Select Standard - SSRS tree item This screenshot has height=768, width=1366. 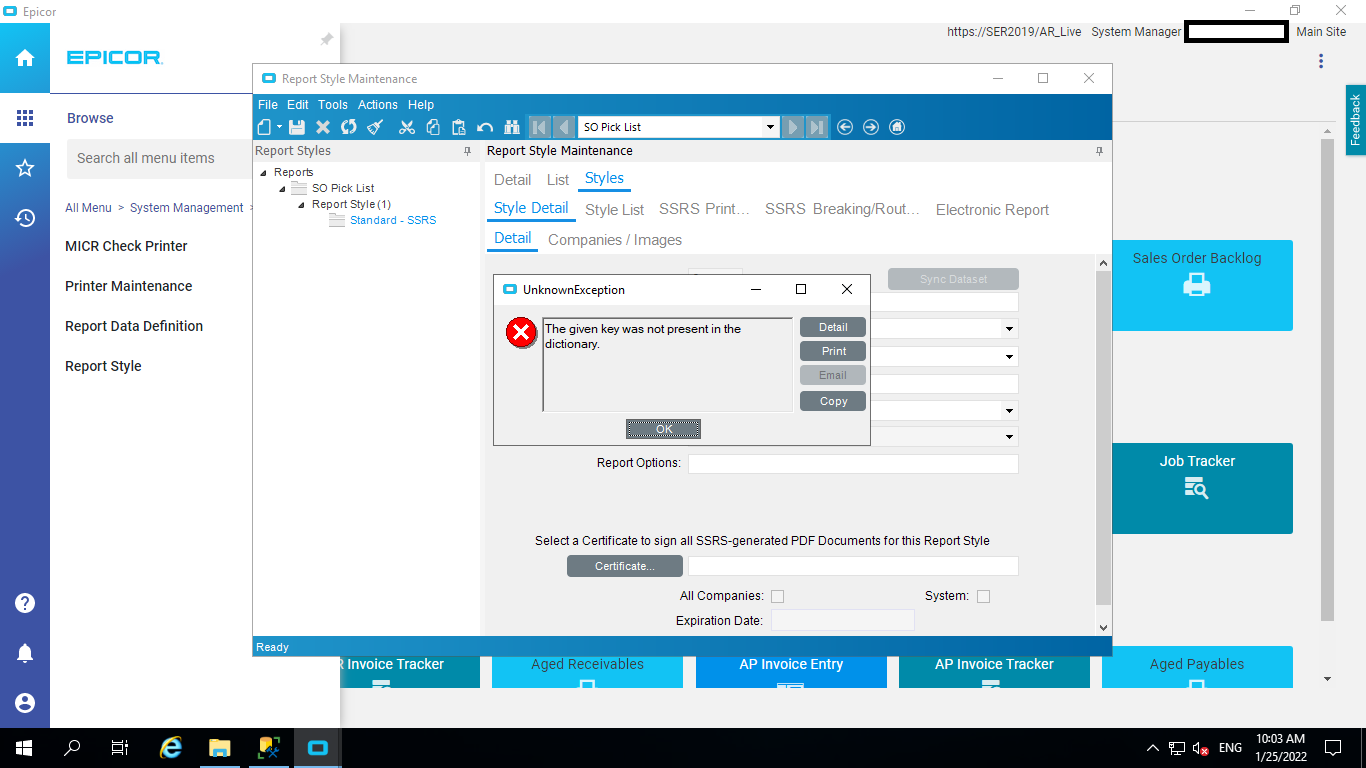coord(393,220)
